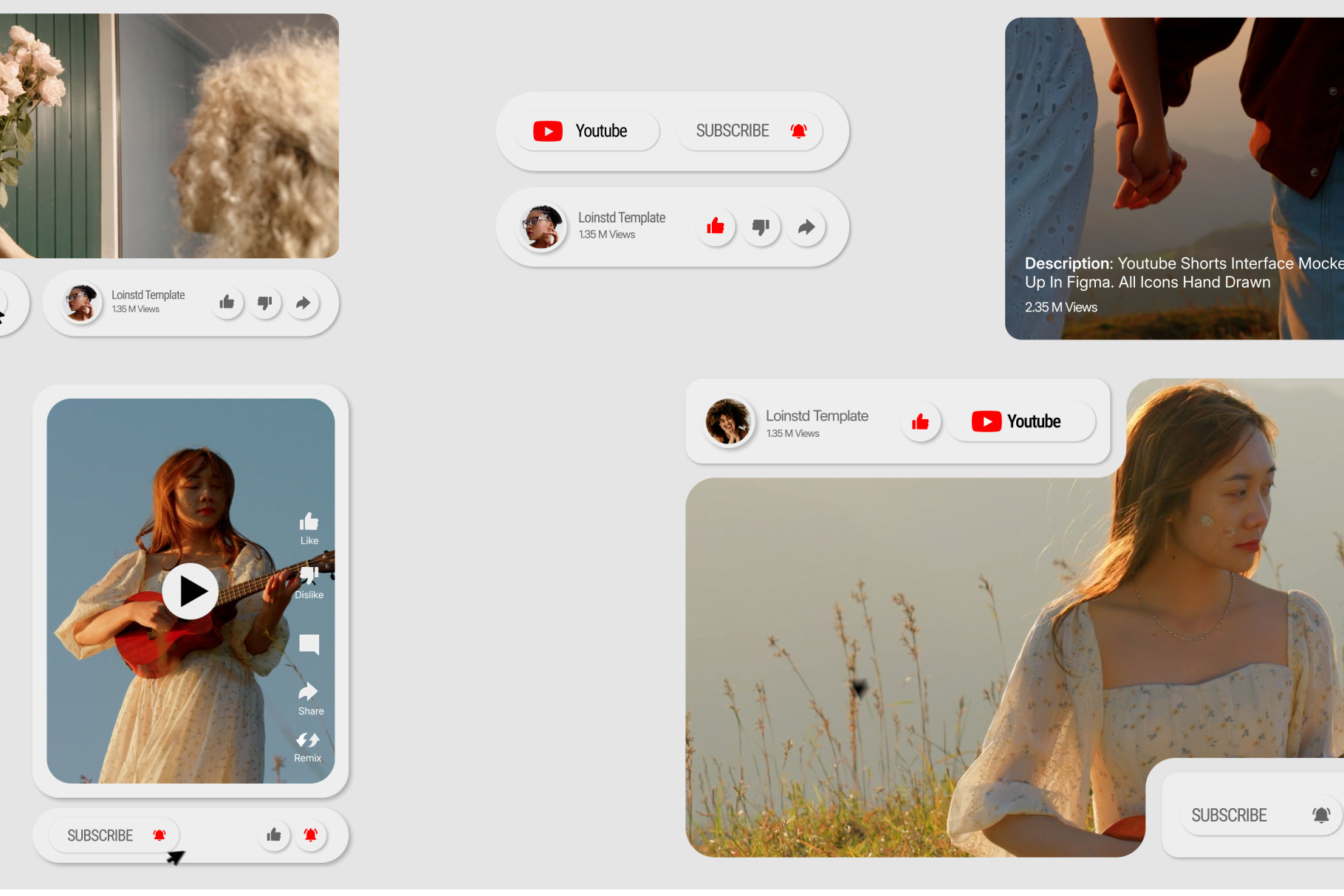Click the dislike thumb in center card
Screen dimensions: 1344x896
click(761, 227)
